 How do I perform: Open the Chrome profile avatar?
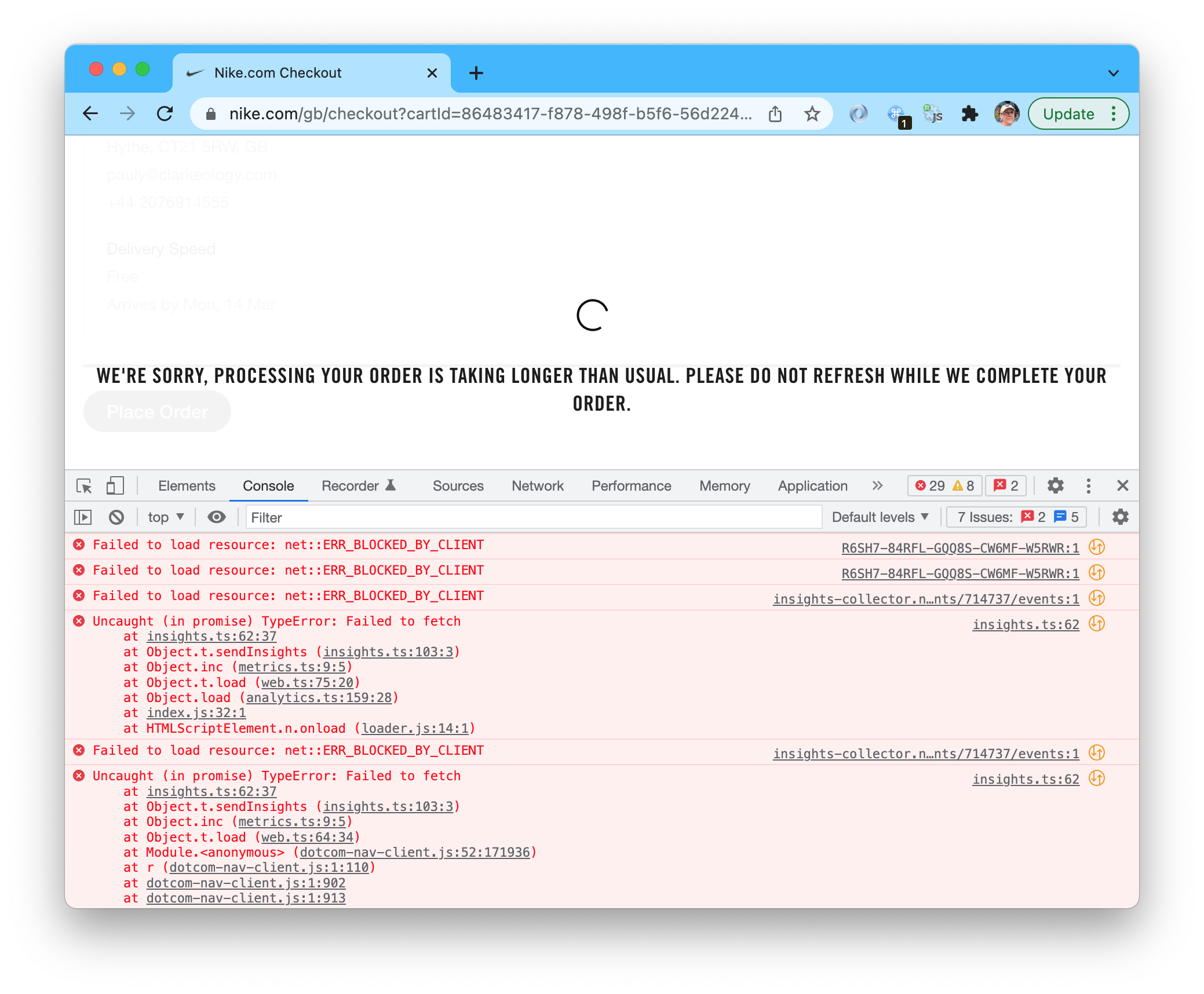tap(1007, 114)
